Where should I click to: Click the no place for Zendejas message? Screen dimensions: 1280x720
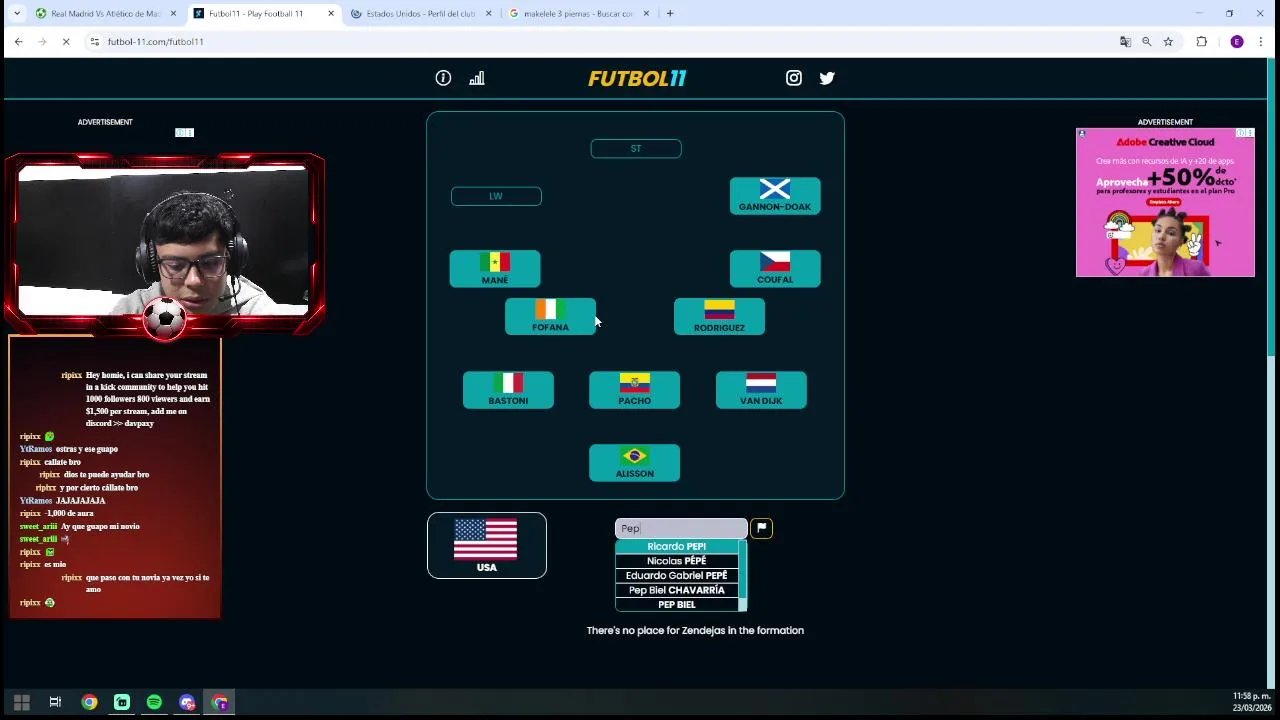(x=695, y=630)
